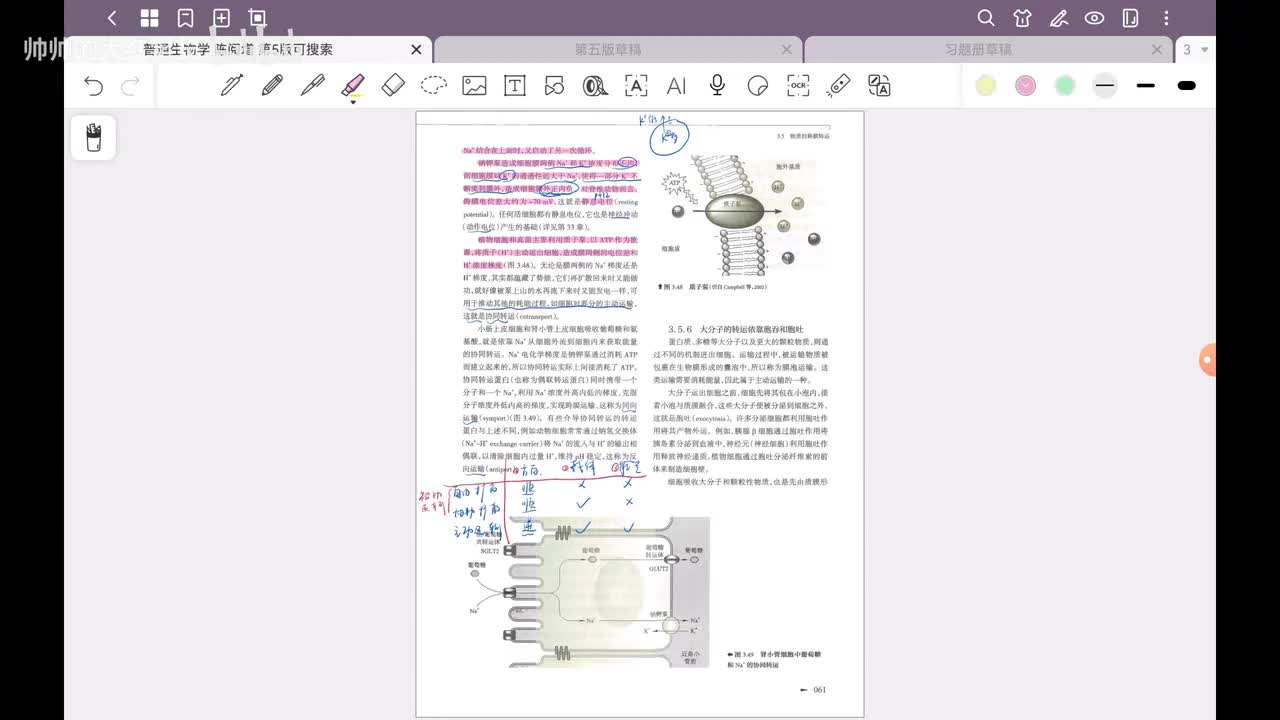The height and width of the screenshot is (720, 1280).
Task: Choose the thinnest stroke width
Action: point(1105,86)
